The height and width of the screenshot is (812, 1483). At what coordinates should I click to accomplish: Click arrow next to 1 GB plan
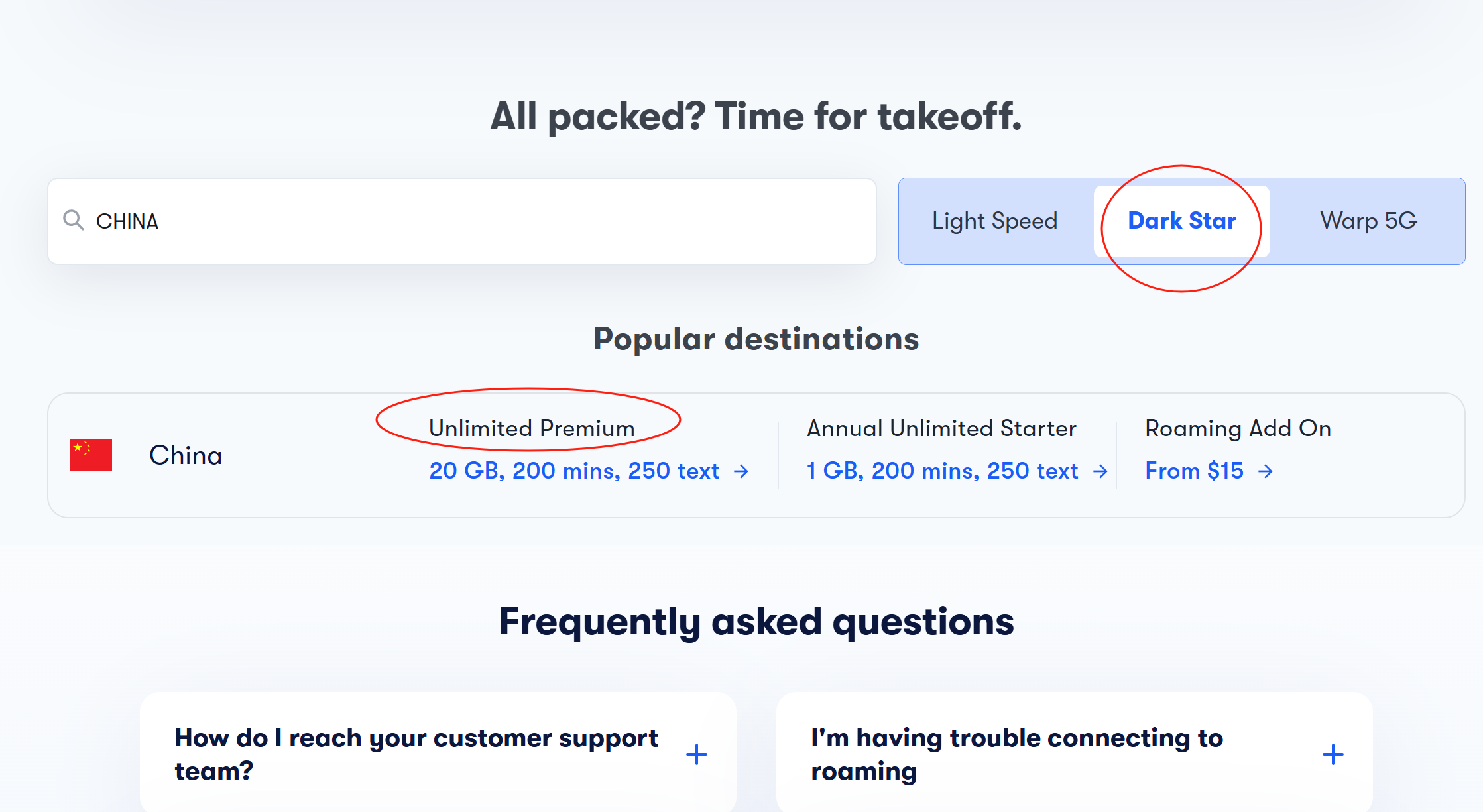[1100, 471]
